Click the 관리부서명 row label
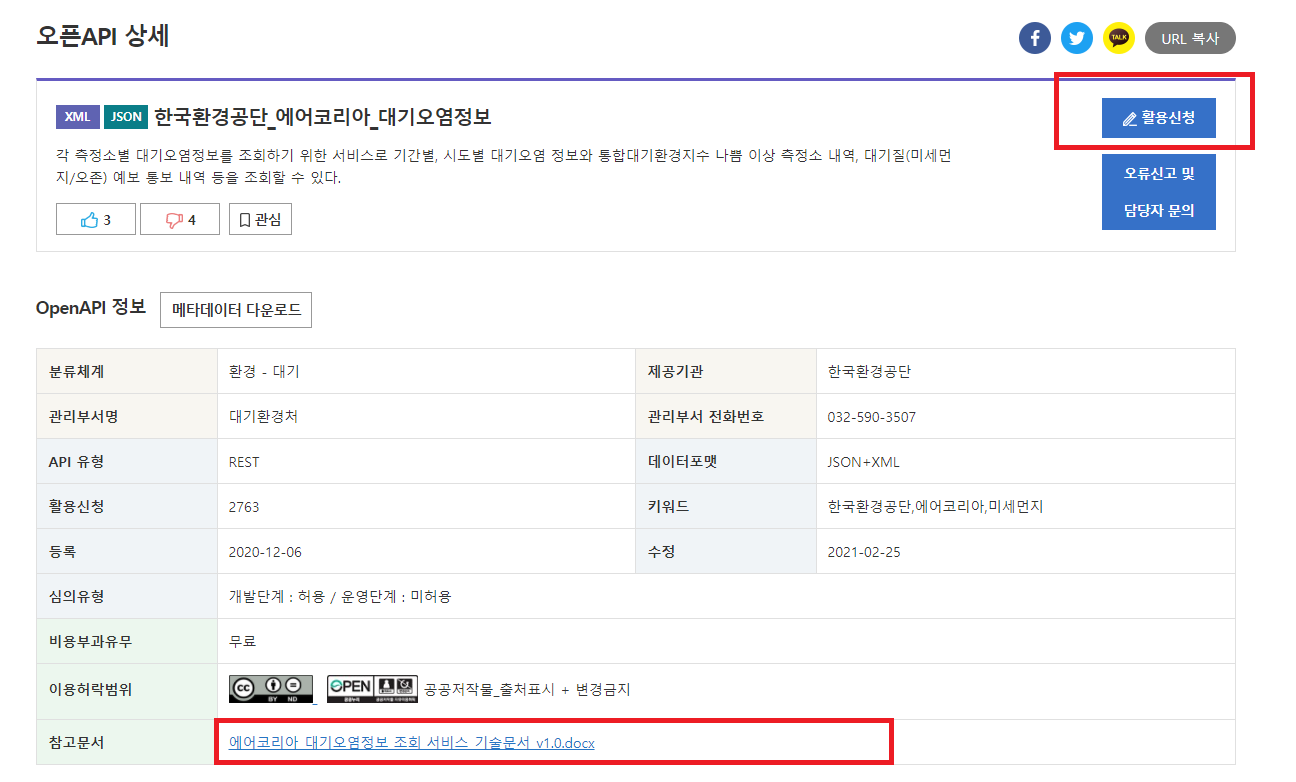Screen dimensions: 1296x782 [83, 417]
